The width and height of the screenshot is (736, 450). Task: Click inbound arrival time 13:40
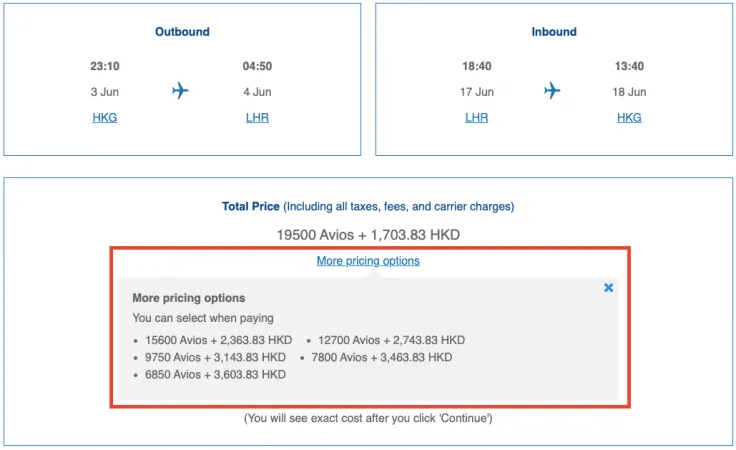click(x=629, y=66)
